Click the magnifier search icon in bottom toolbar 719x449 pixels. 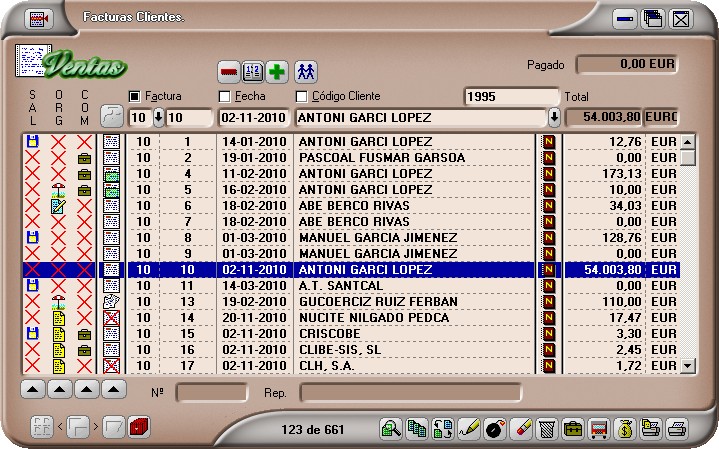[391, 429]
